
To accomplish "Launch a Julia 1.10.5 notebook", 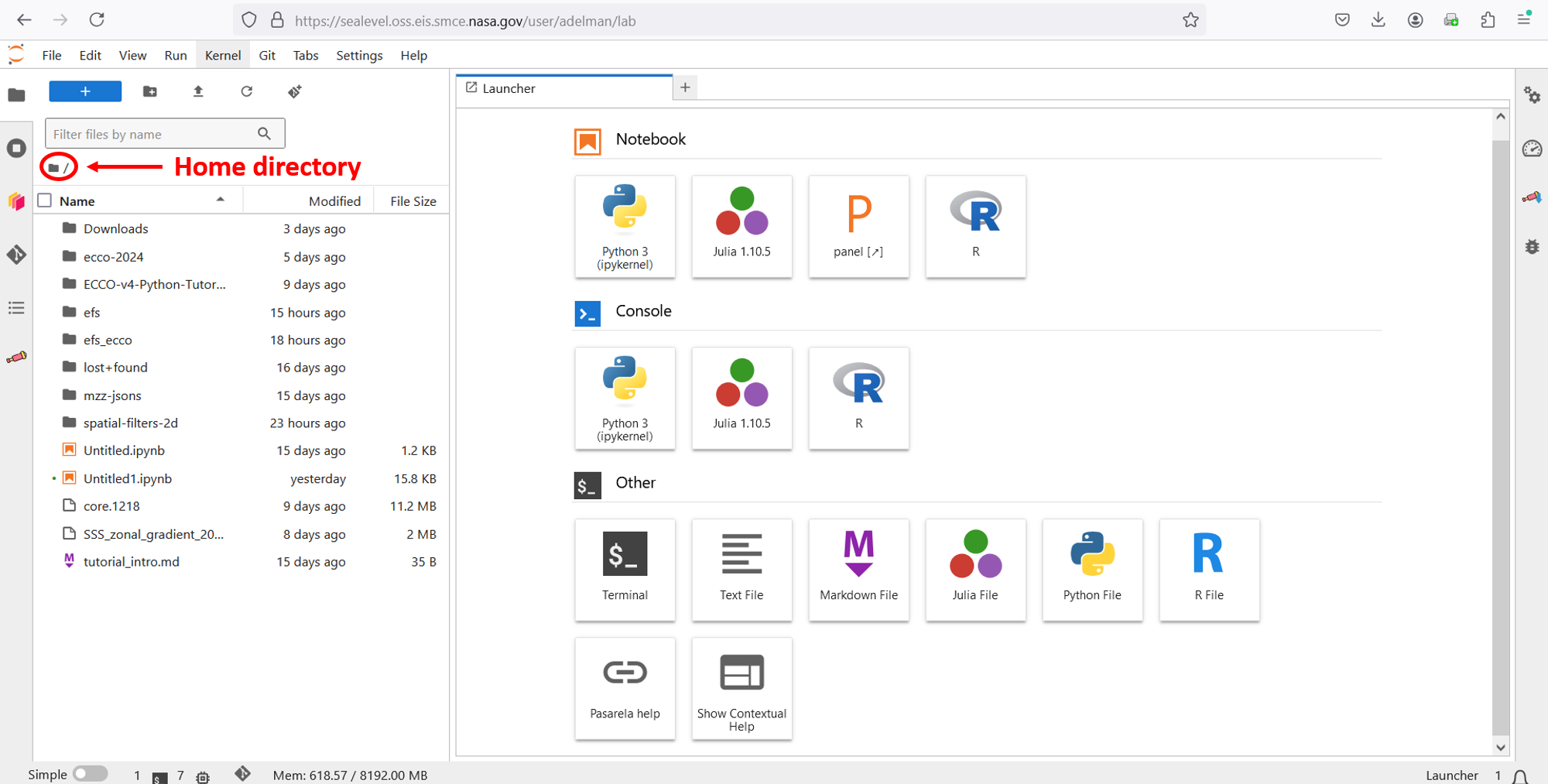I will click(741, 226).
